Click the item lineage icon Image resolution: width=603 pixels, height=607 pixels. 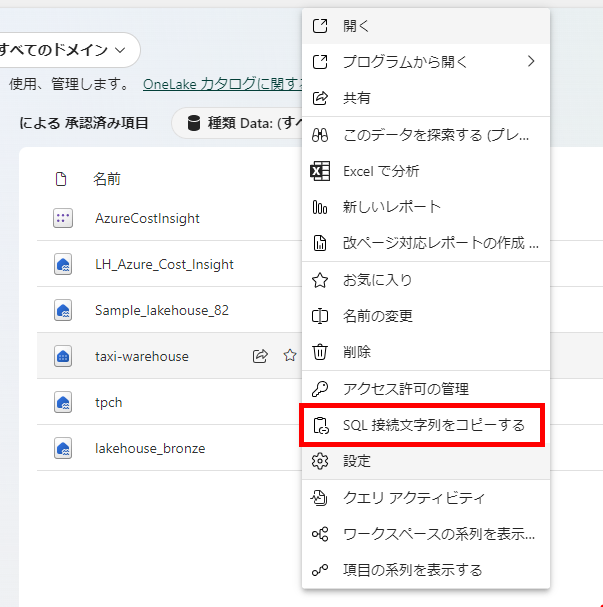tap(320, 570)
